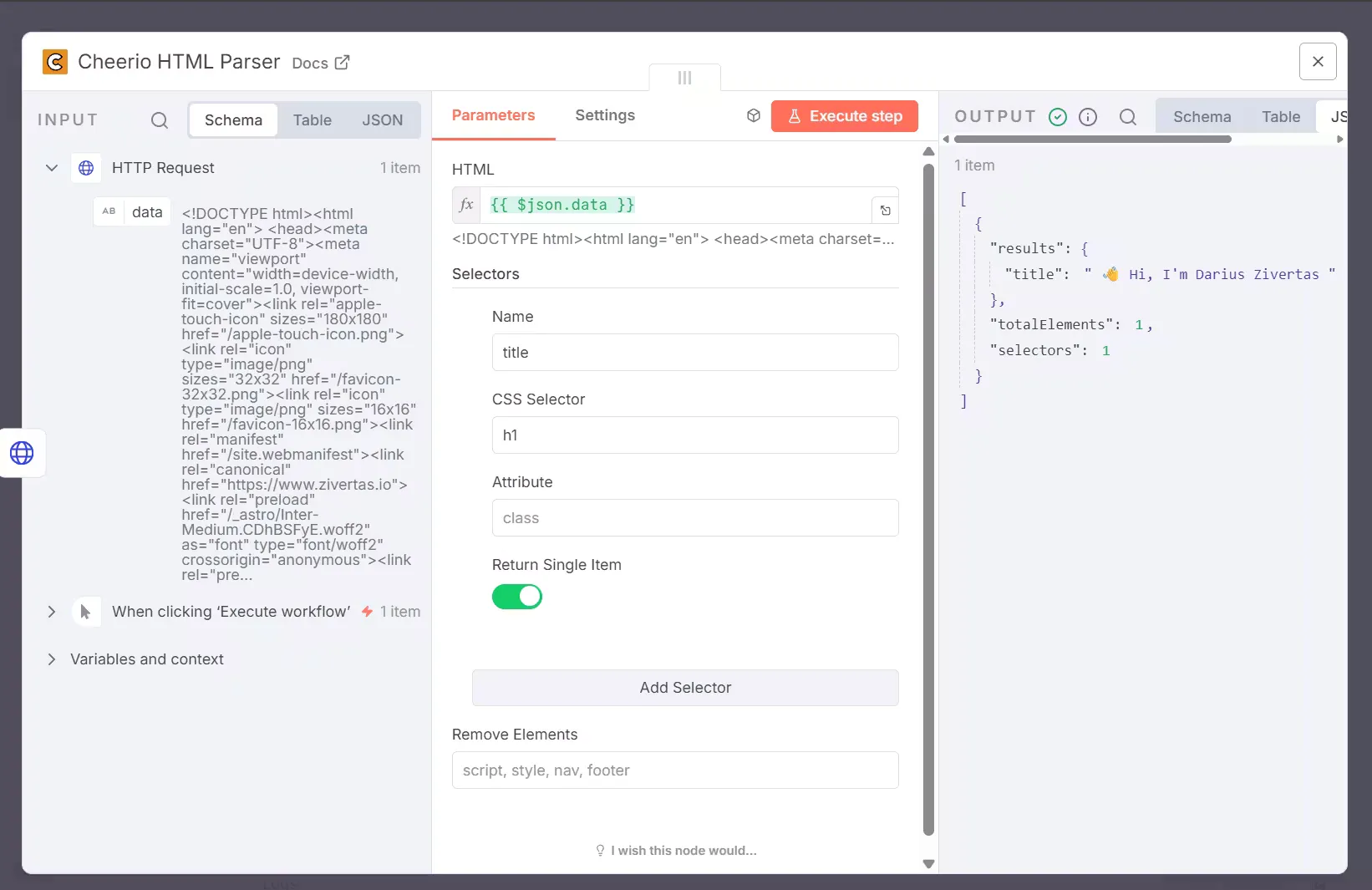Click the Execute step button

pyautogui.click(x=844, y=116)
